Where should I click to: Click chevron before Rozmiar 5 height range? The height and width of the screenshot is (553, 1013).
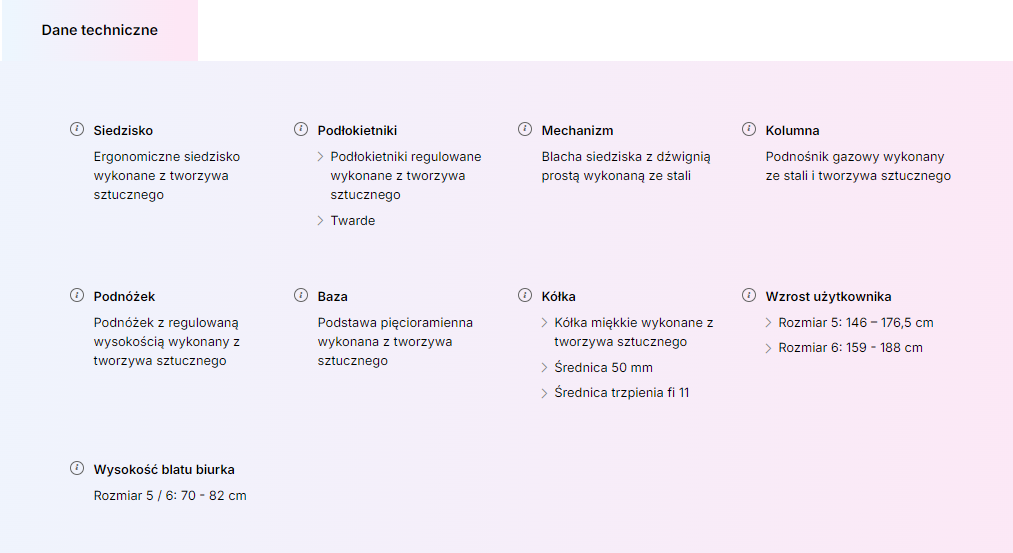point(768,322)
